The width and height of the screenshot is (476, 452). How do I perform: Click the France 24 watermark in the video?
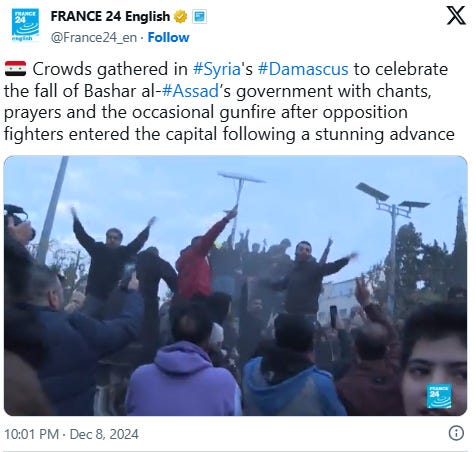[x=439, y=396]
